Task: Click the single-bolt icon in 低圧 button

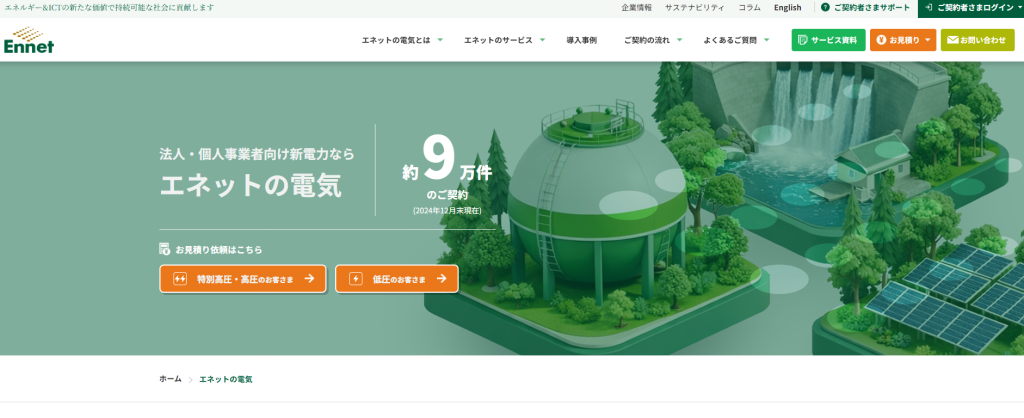Action: [x=355, y=279]
